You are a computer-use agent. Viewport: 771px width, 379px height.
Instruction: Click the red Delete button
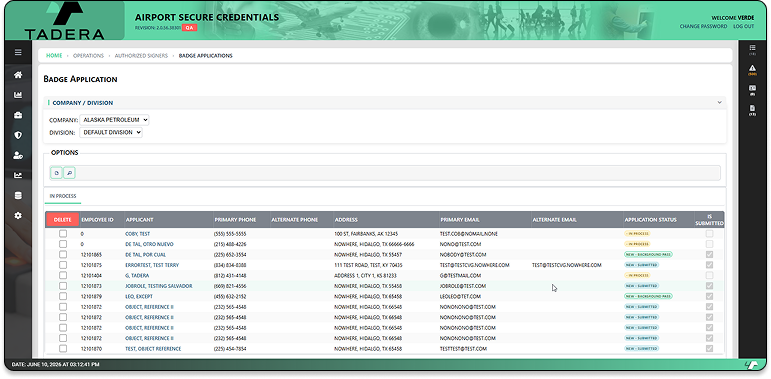click(x=62, y=220)
